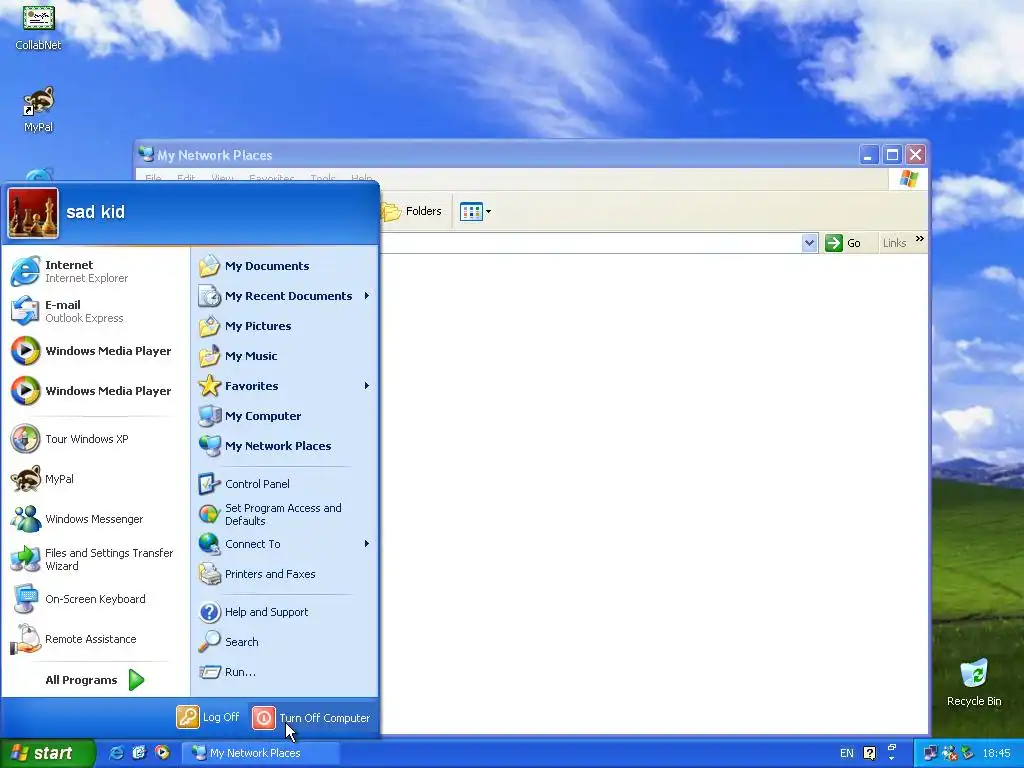Launch Outlook Express E-mail entry
The image size is (1024, 768).
click(x=95, y=311)
